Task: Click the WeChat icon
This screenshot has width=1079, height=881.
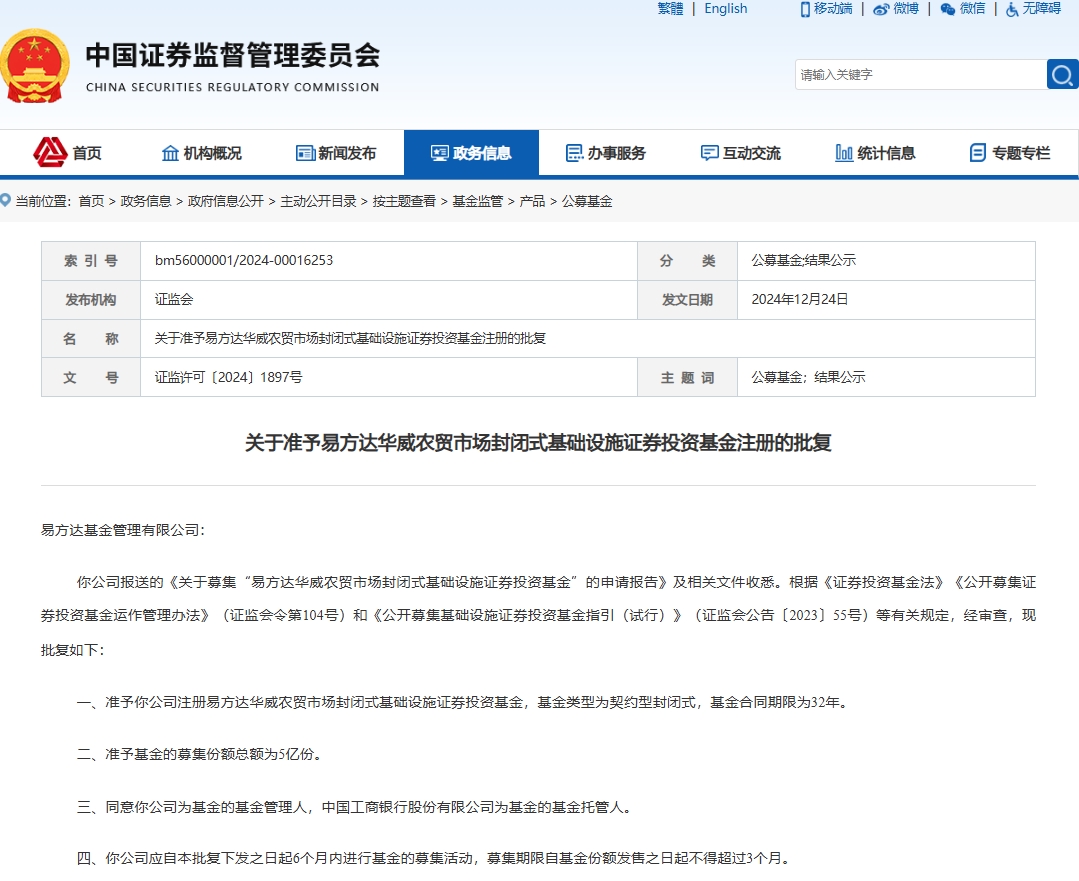Action: 948,9
